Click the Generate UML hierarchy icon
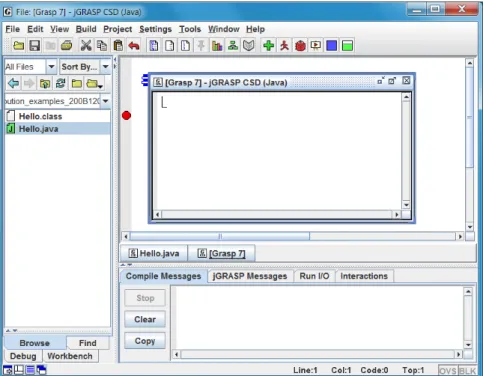This screenshot has height=376, width=483. (x=233, y=45)
